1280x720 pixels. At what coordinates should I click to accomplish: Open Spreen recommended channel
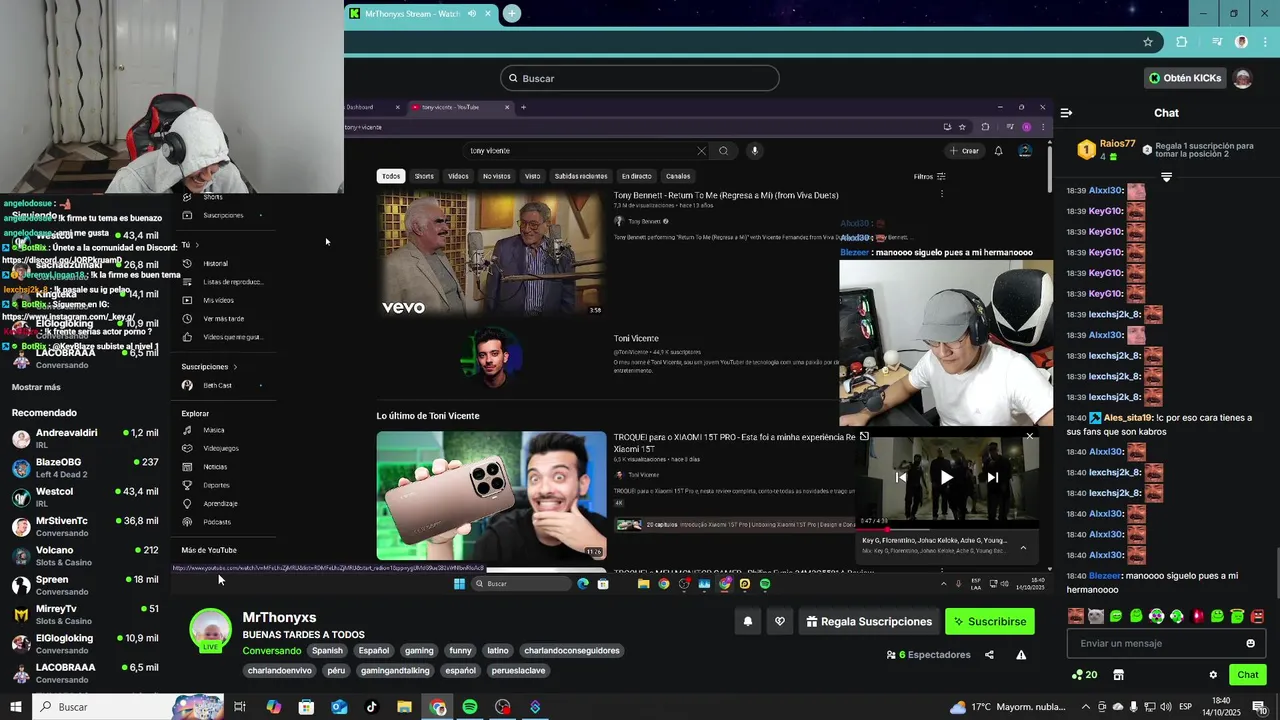[x=85, y=585]
